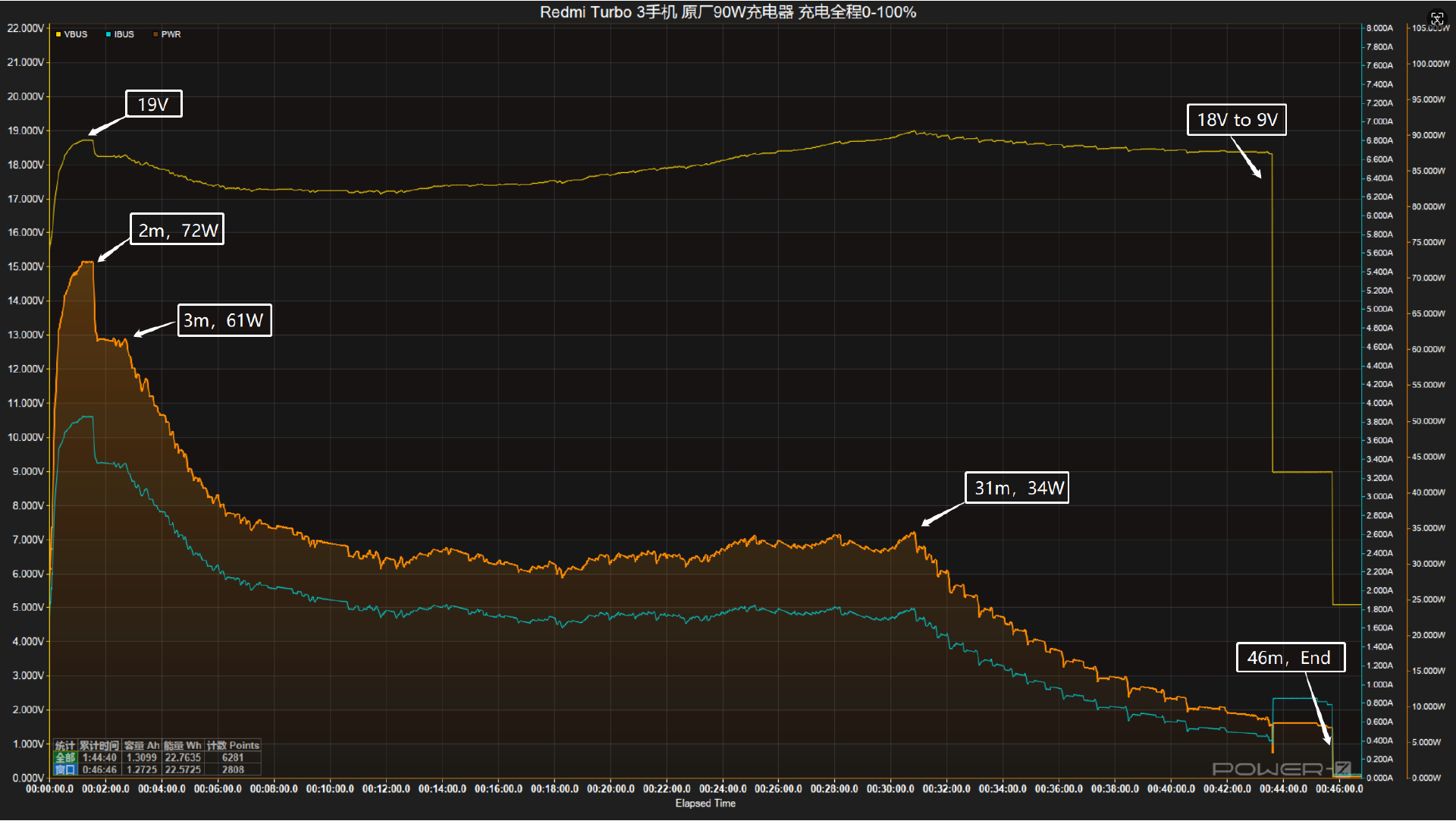This screenshot has width=1456, height=821.
Task: Click the 22.5725 energy value
Action: click(183, 769)
